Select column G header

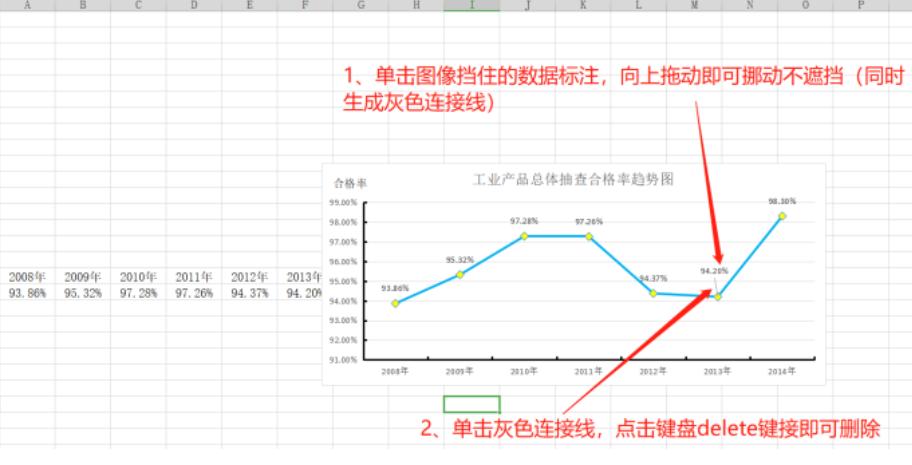361,5
